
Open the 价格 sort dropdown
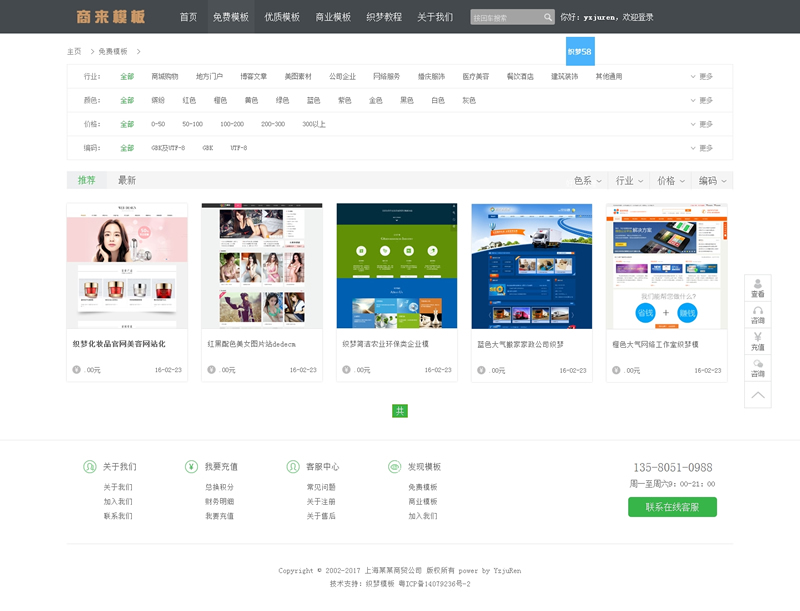670,181
